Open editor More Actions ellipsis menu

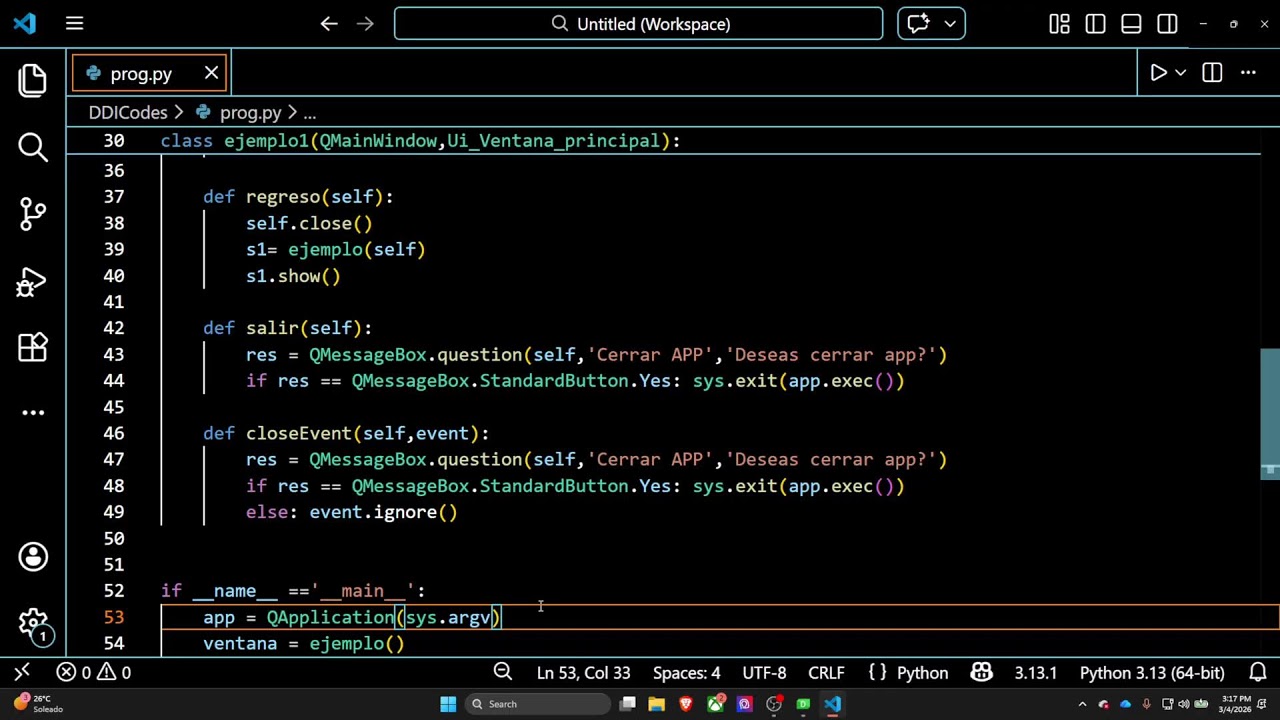1248,73
